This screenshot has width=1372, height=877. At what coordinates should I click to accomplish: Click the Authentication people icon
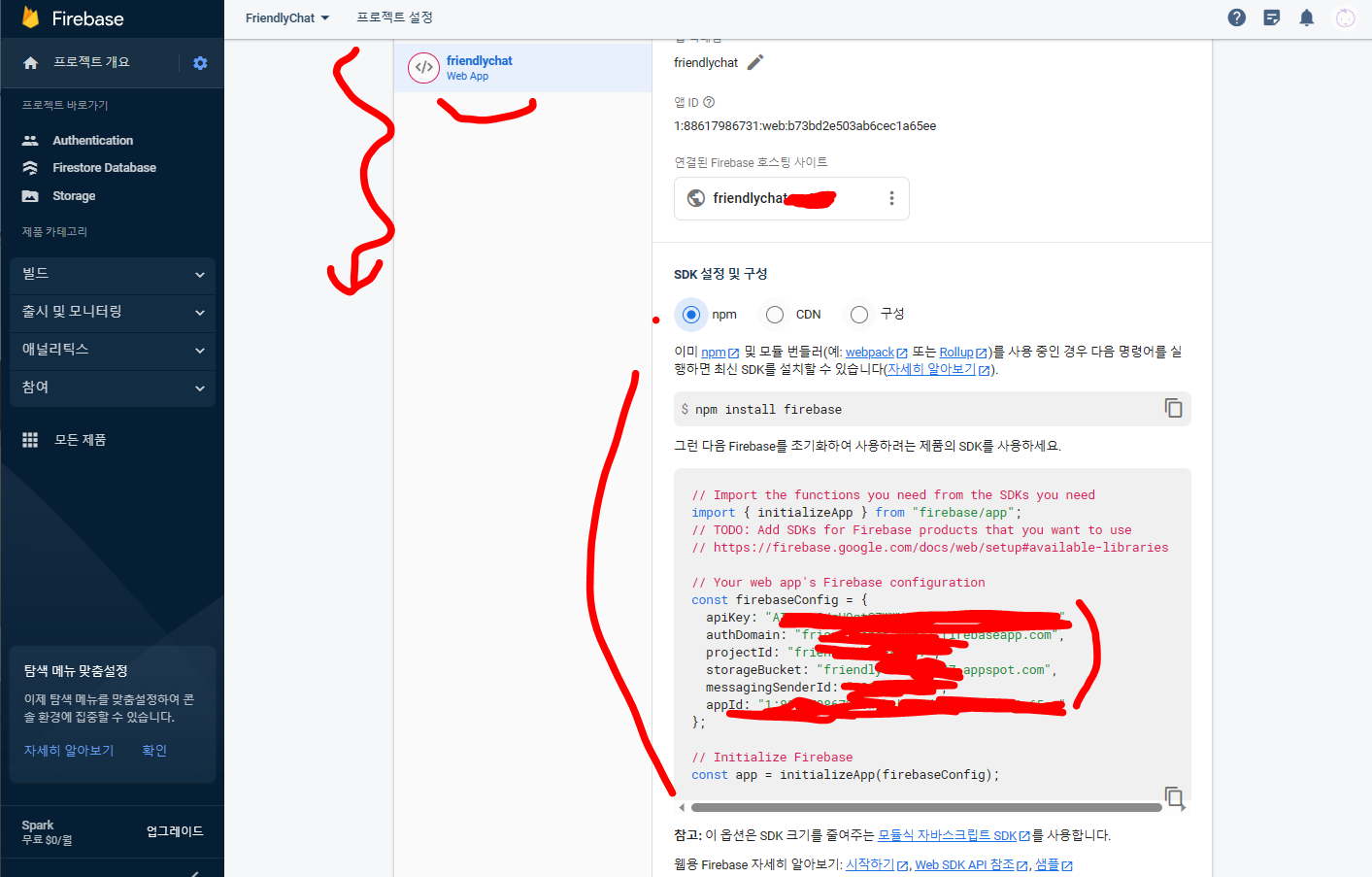(30, 141)
